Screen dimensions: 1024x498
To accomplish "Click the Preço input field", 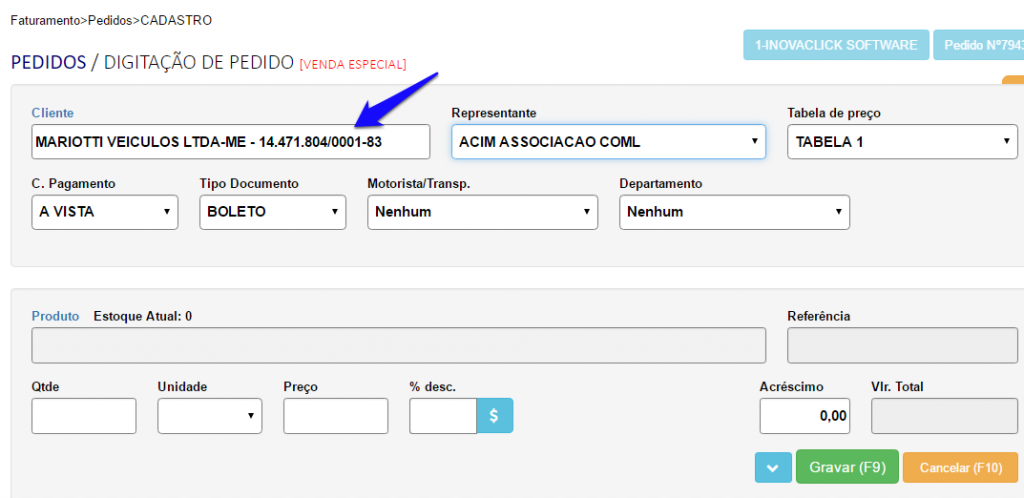I will point(335,416).
